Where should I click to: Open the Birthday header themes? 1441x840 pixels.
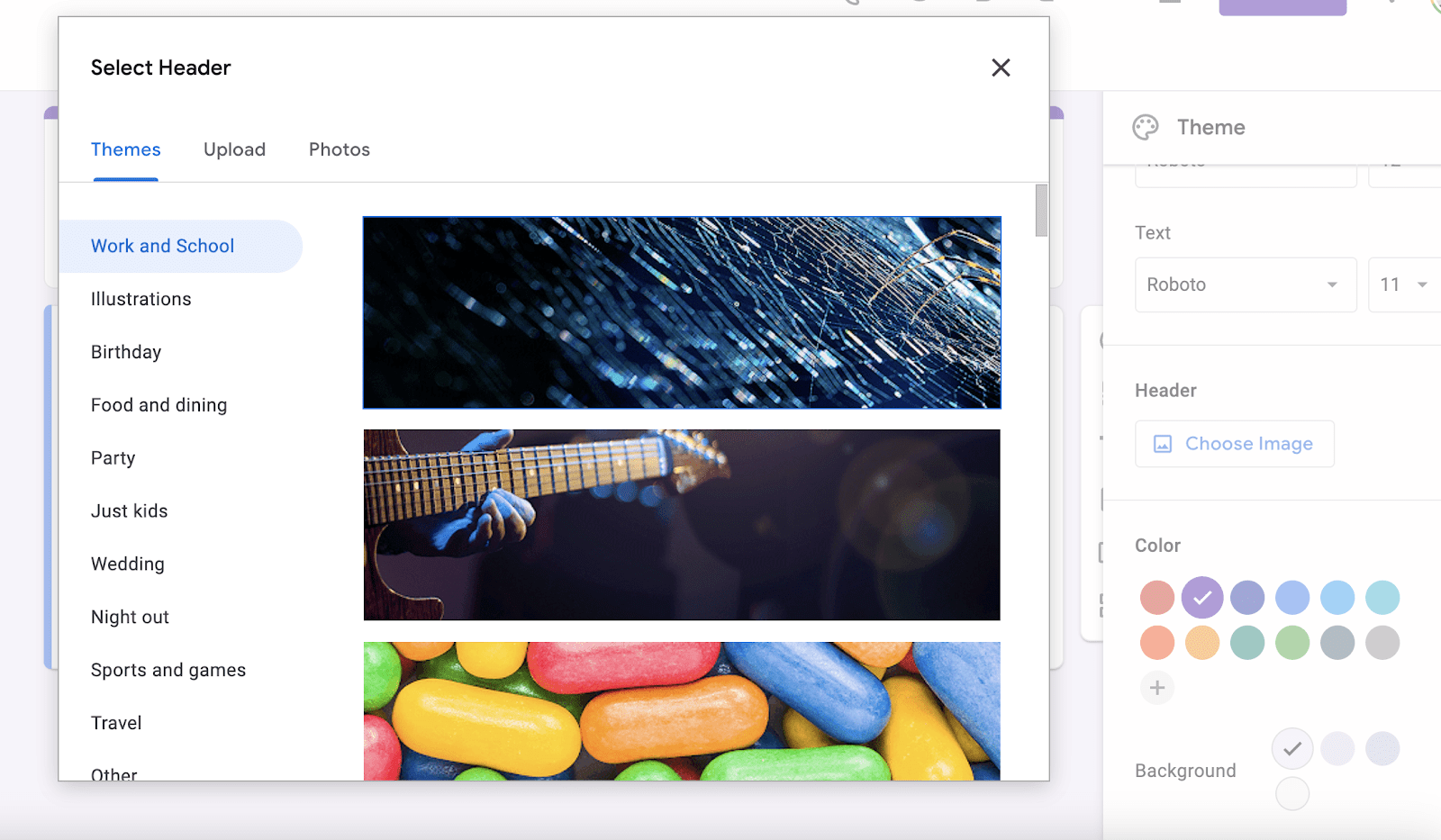[x=125, y=352]
